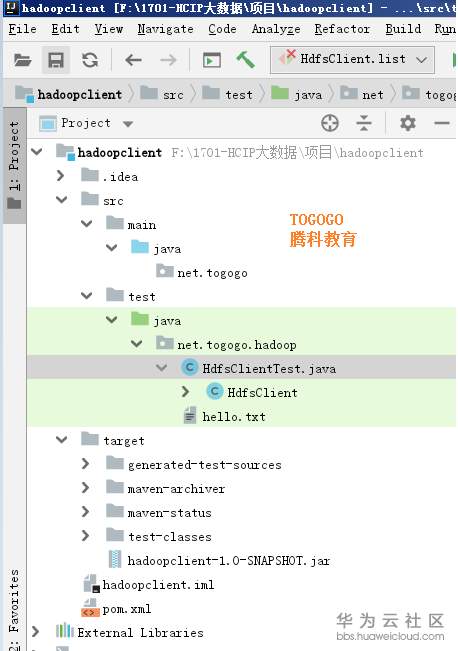
Task: Open the Navigate menu
Action: pyautogui.click(x=165, y=29)
